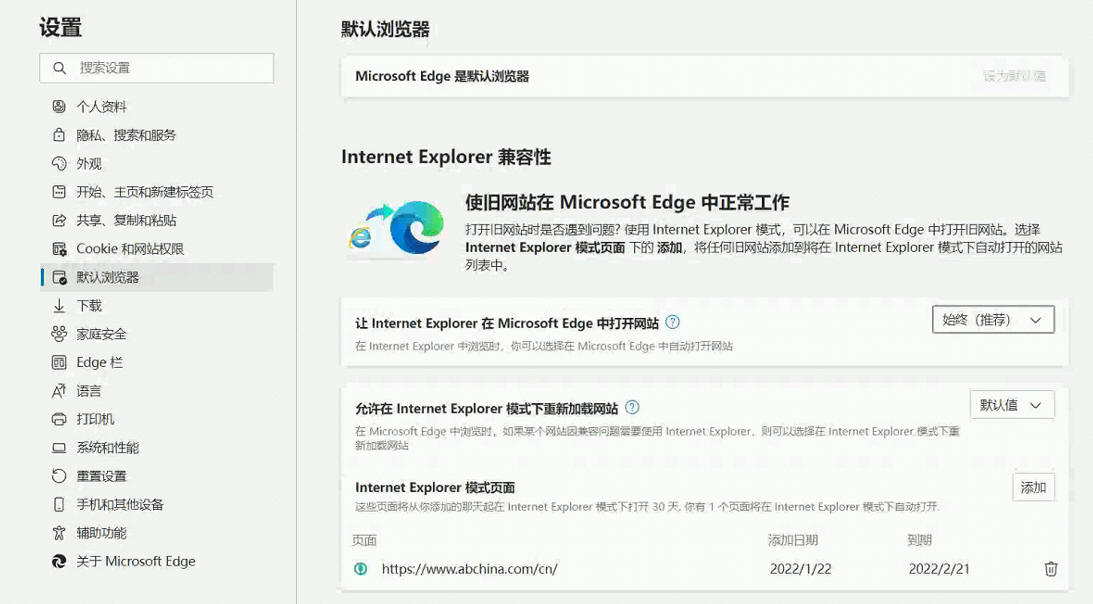1093x604 pixels.
Task: Open the 始终（推荐）dropdown
Action: [x=992, y=320]
